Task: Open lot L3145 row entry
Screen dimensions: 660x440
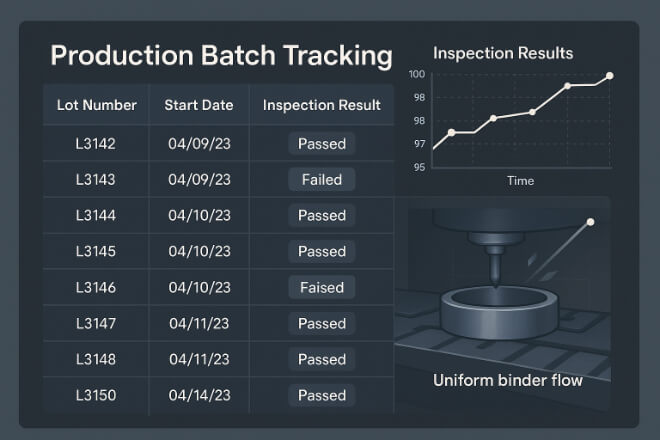Action: point(96,252)
